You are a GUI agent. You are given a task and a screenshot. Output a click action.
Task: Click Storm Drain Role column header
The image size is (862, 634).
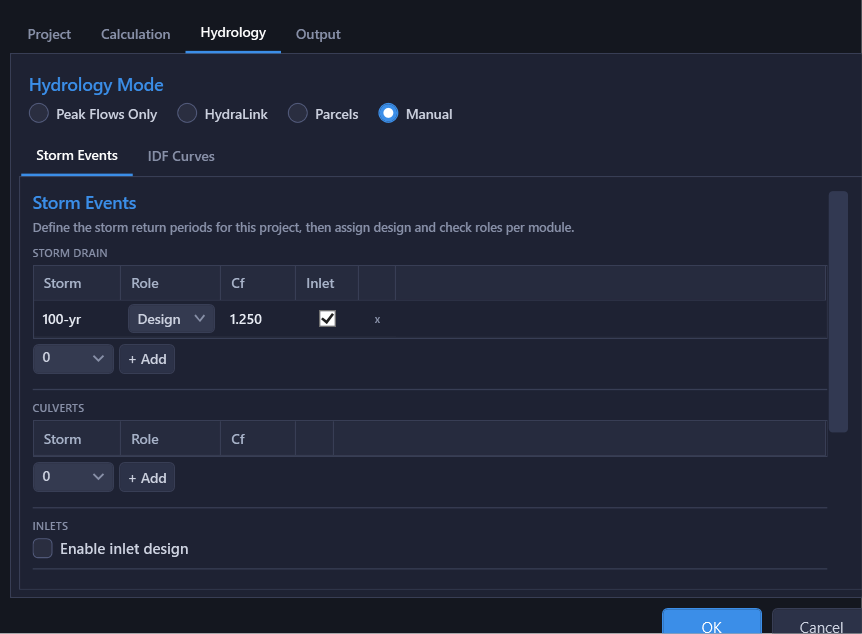(170, 283)
